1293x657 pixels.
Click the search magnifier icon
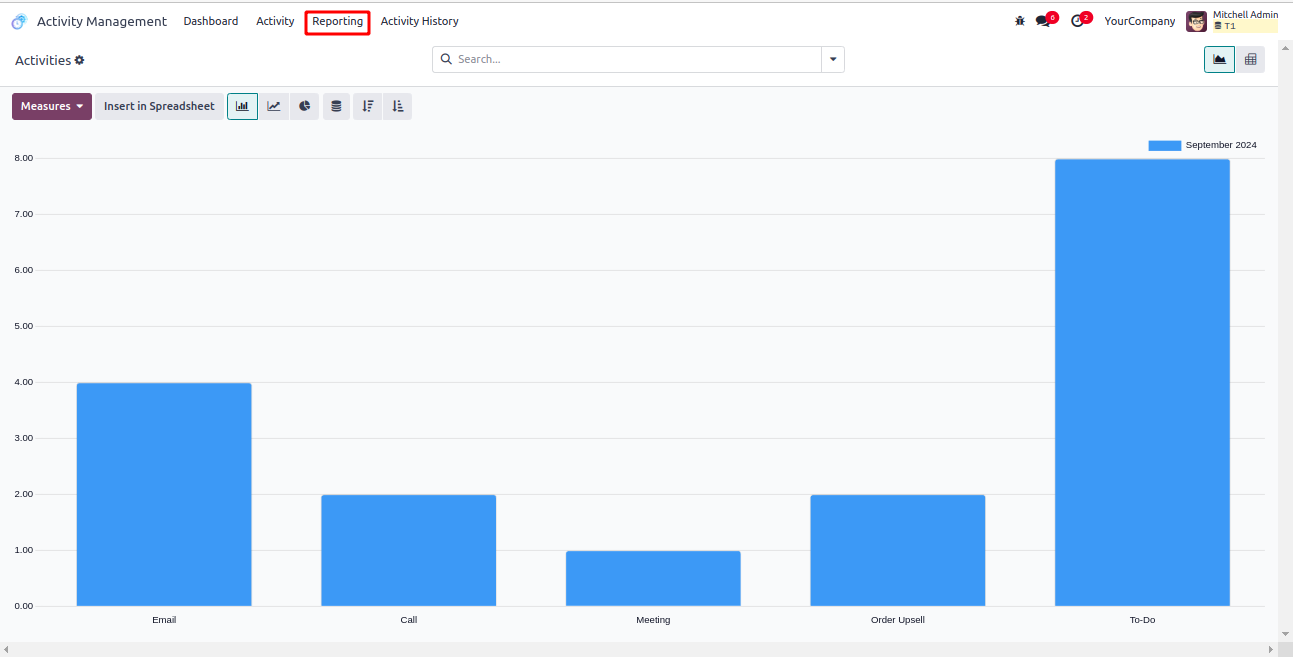[x=447, y=59]
